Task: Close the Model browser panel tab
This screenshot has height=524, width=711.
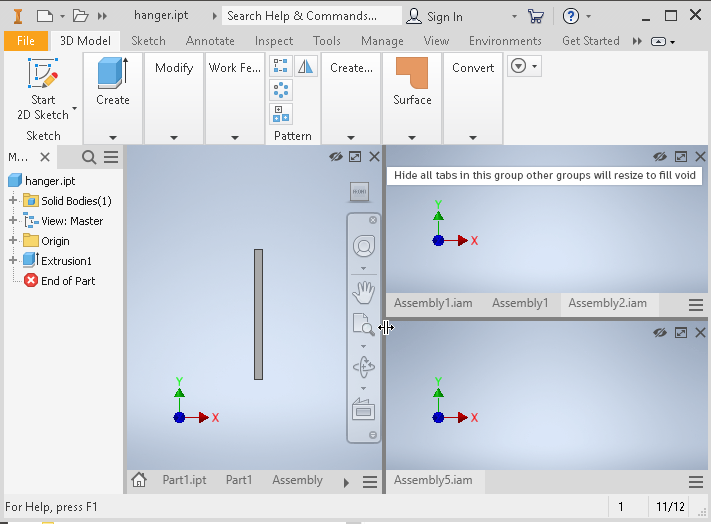Action: [45, 157]
